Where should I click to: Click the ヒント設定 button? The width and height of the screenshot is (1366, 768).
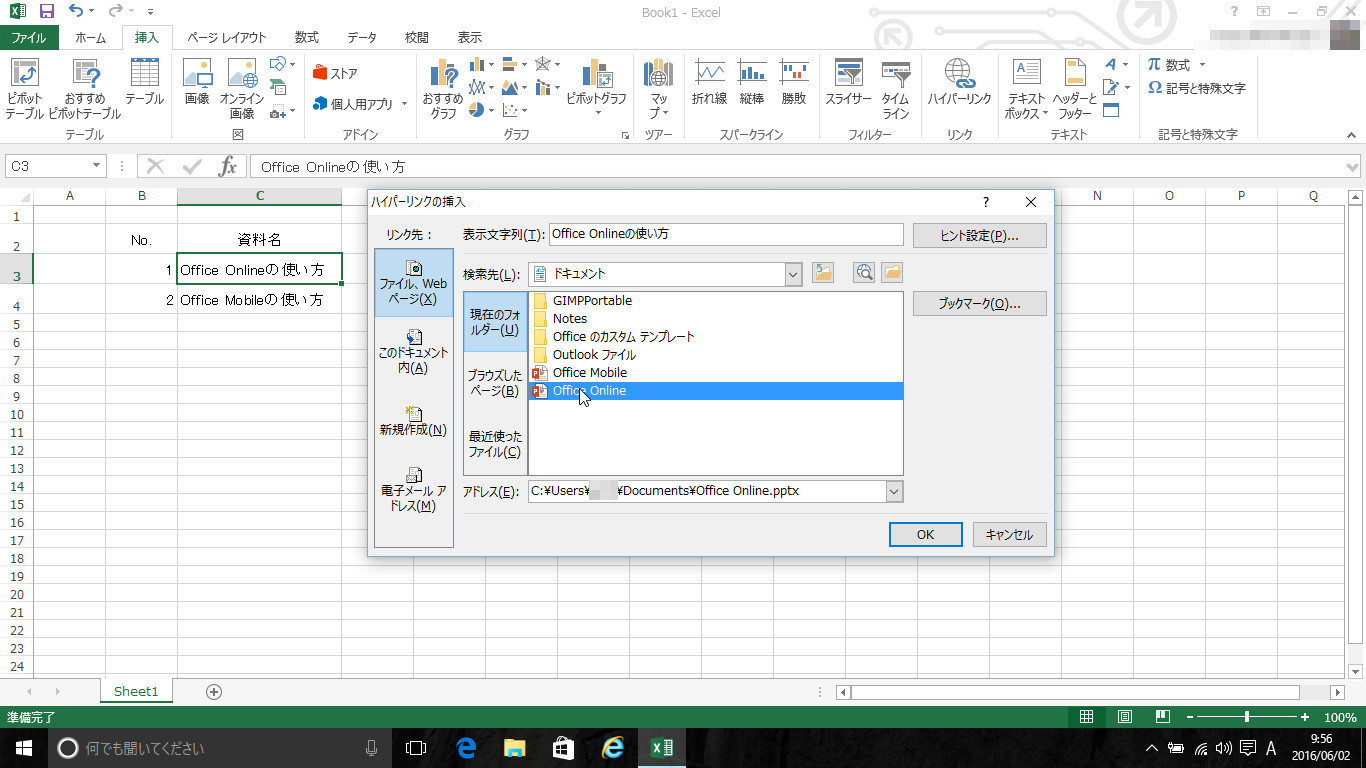click(980, 235)
